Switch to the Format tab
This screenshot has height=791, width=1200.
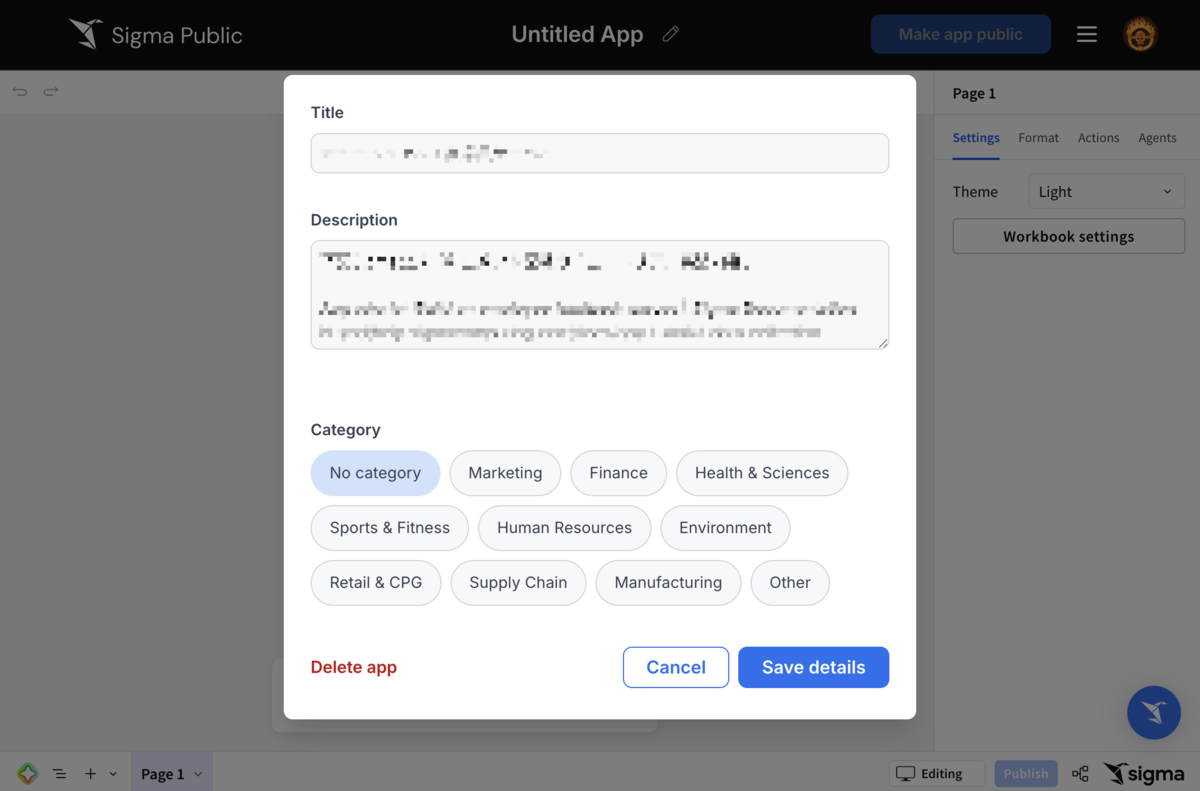click(x=1038, y=138)
